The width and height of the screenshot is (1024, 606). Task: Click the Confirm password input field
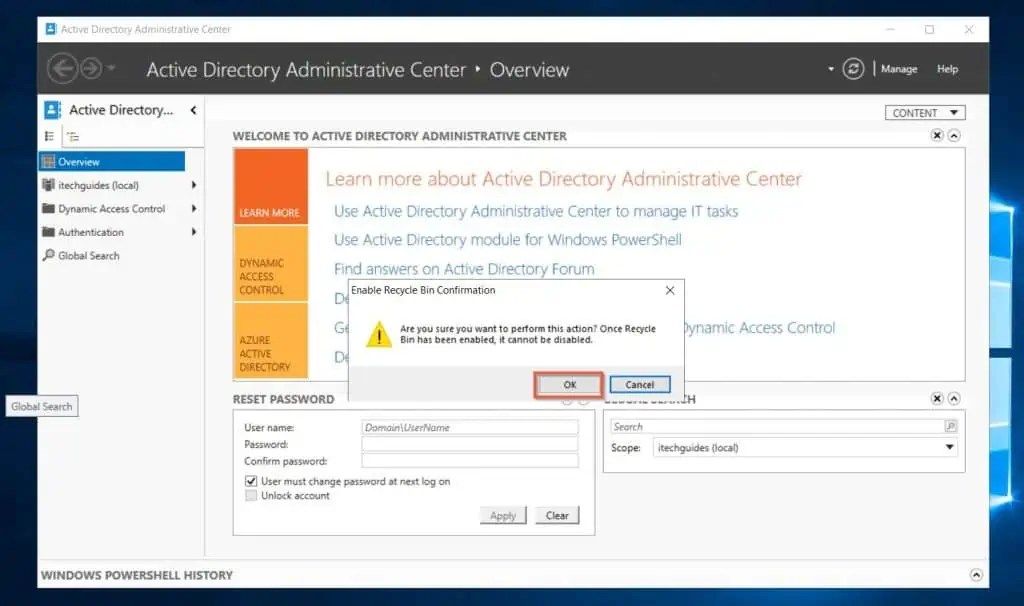tap(470, 461)
